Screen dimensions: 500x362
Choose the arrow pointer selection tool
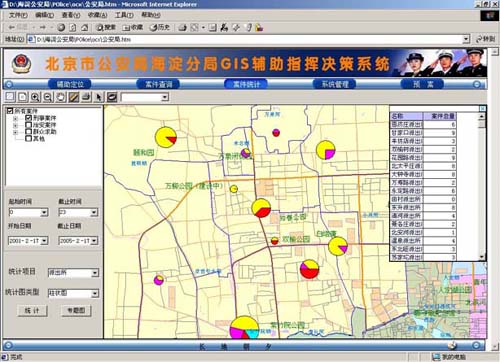pyautogui.click(x=99, y=97)
